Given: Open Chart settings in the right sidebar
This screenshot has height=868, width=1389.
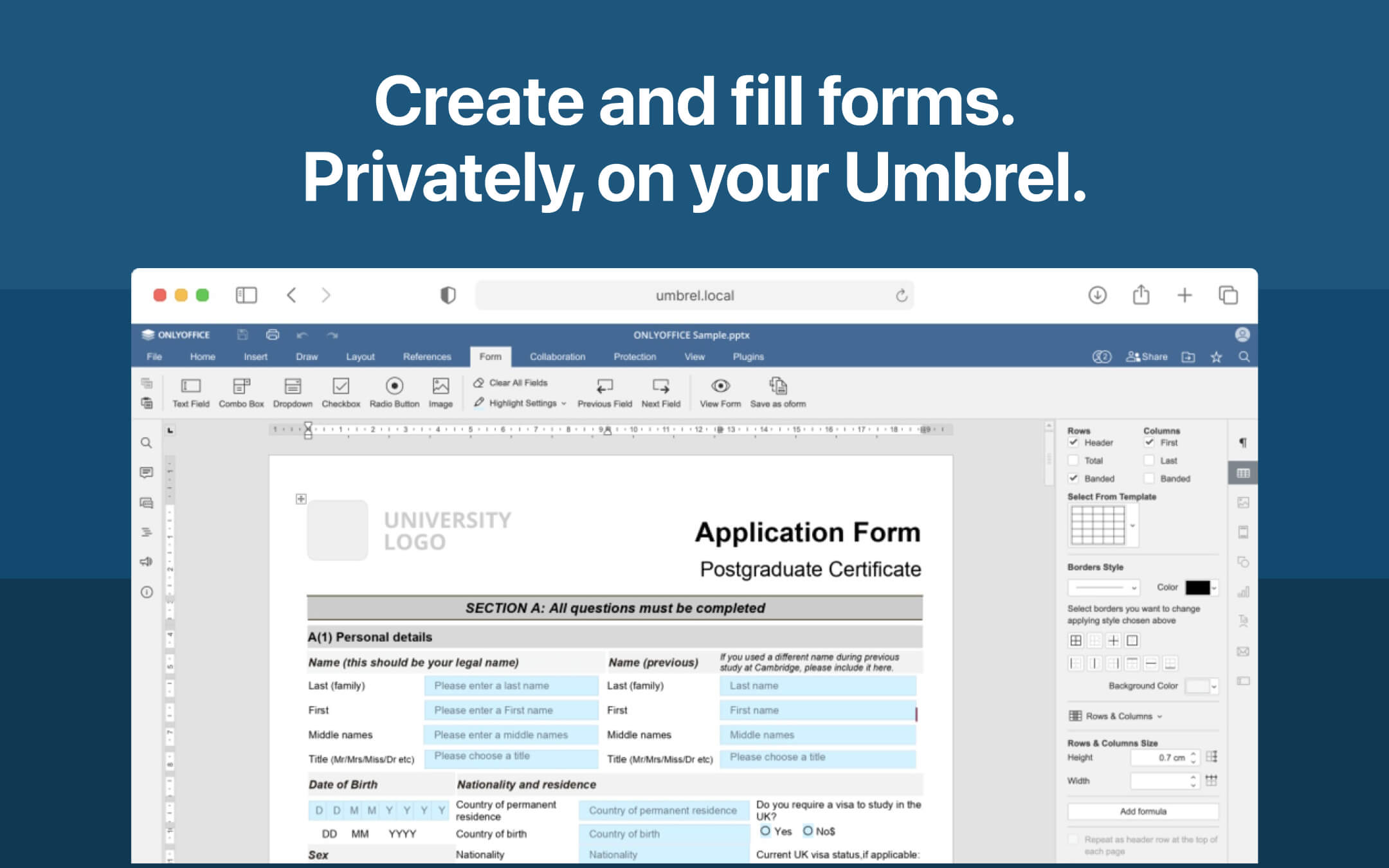Looking at the screenshot, I should tap(1243, 592).
